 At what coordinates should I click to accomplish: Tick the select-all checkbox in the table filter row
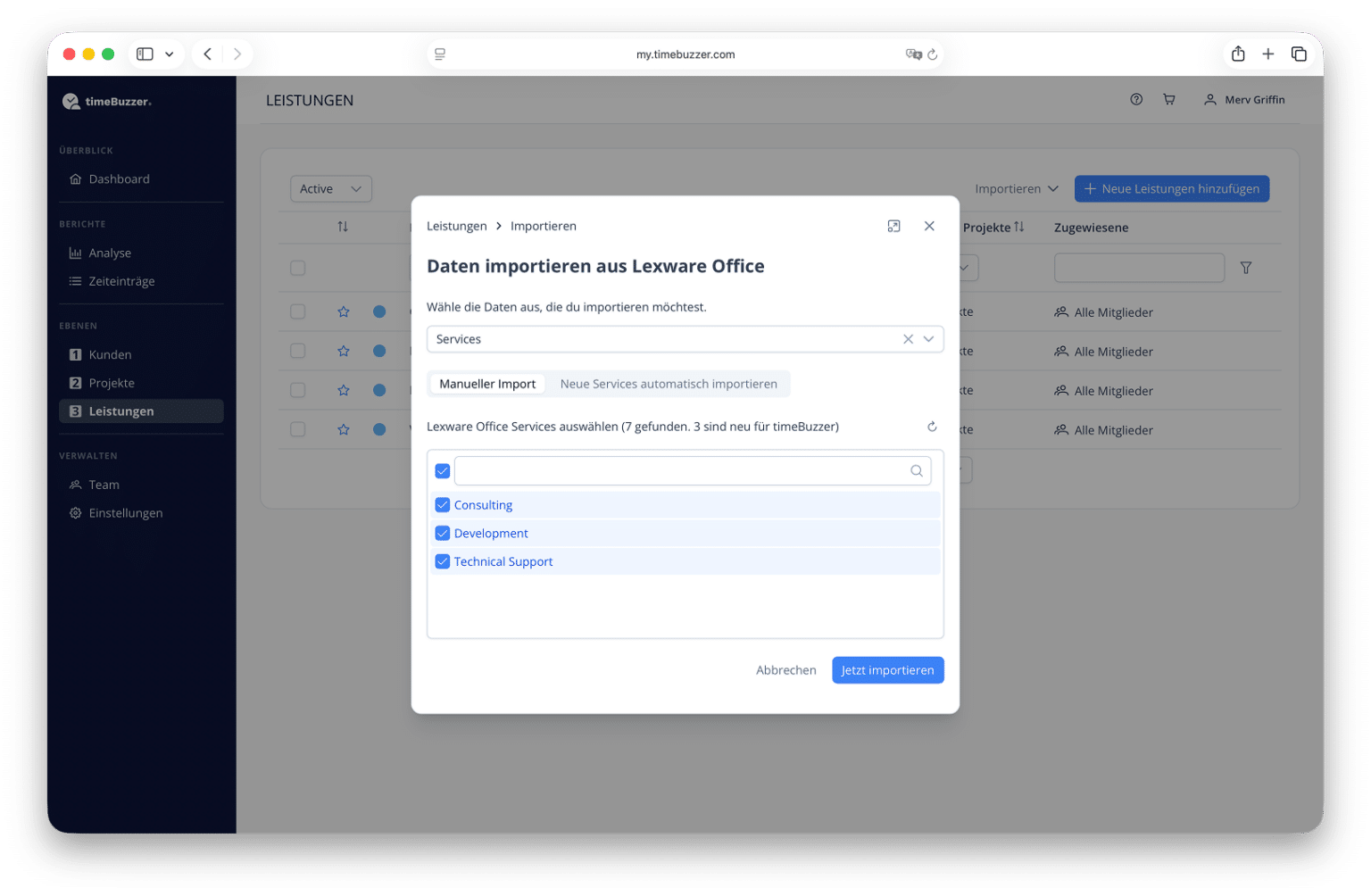pyautogui.click(x=298, y=268)
